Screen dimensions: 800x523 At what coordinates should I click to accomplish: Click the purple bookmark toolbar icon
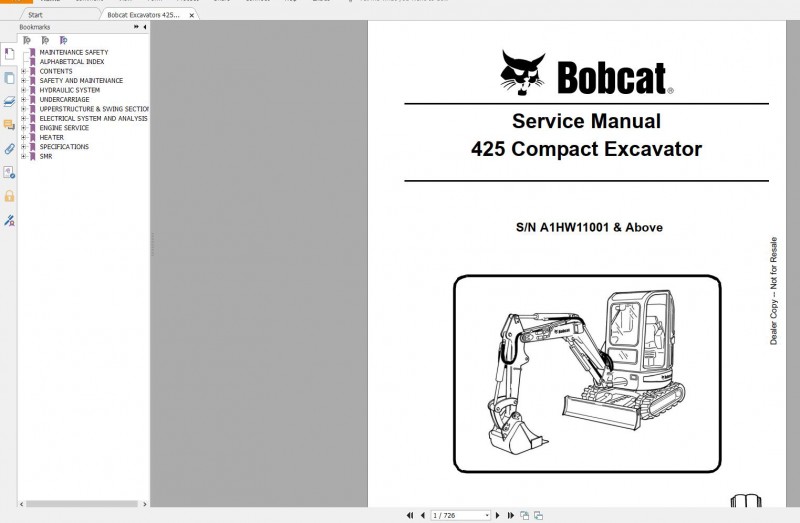click(63, 40)
